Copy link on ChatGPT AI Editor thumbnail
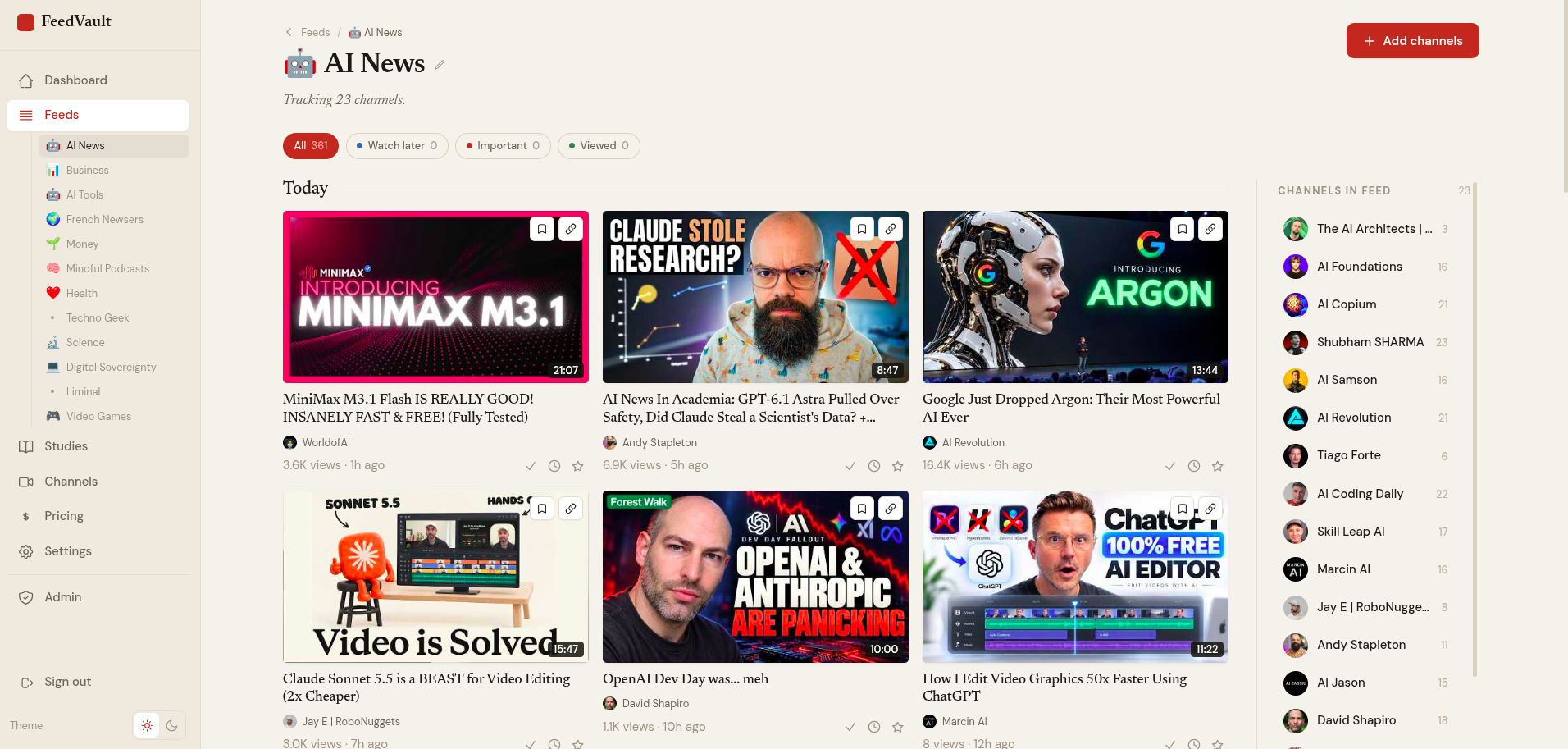 click(x=1210, y=509)
